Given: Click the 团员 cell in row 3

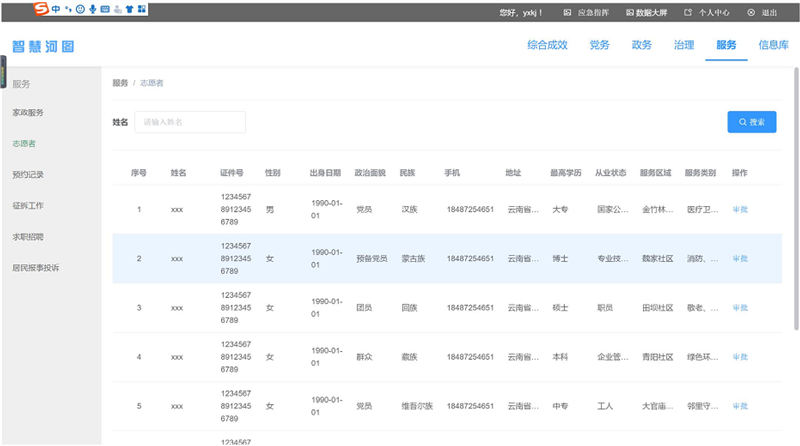Looking at the screenshot, I should click(x=364, y=308).
